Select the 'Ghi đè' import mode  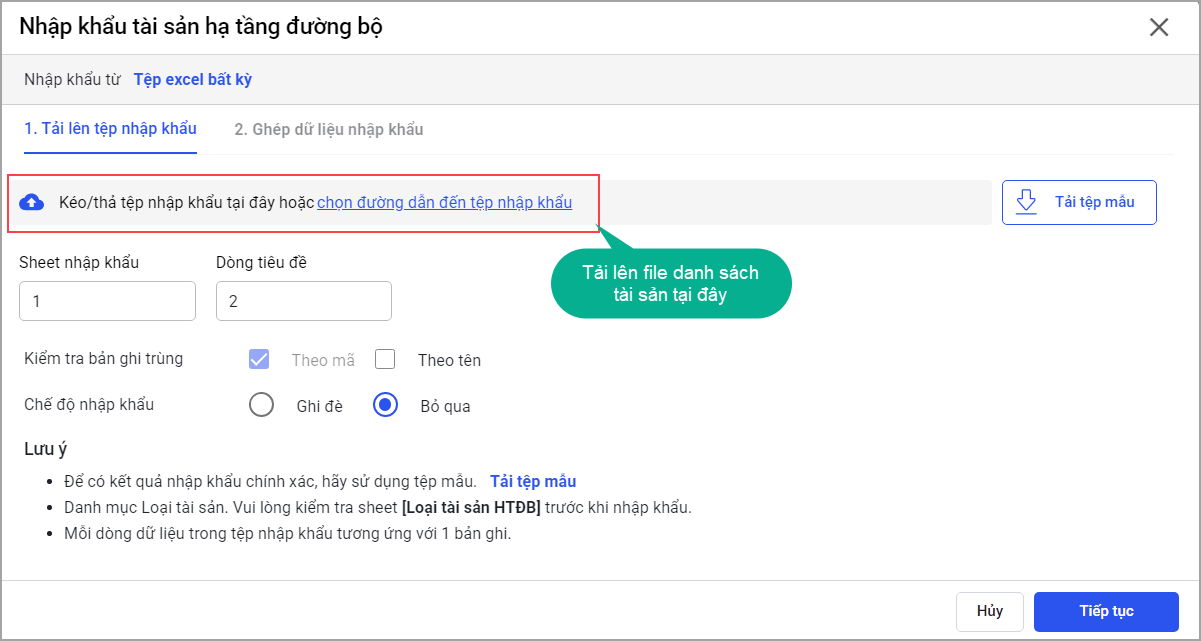click(261, 405)
